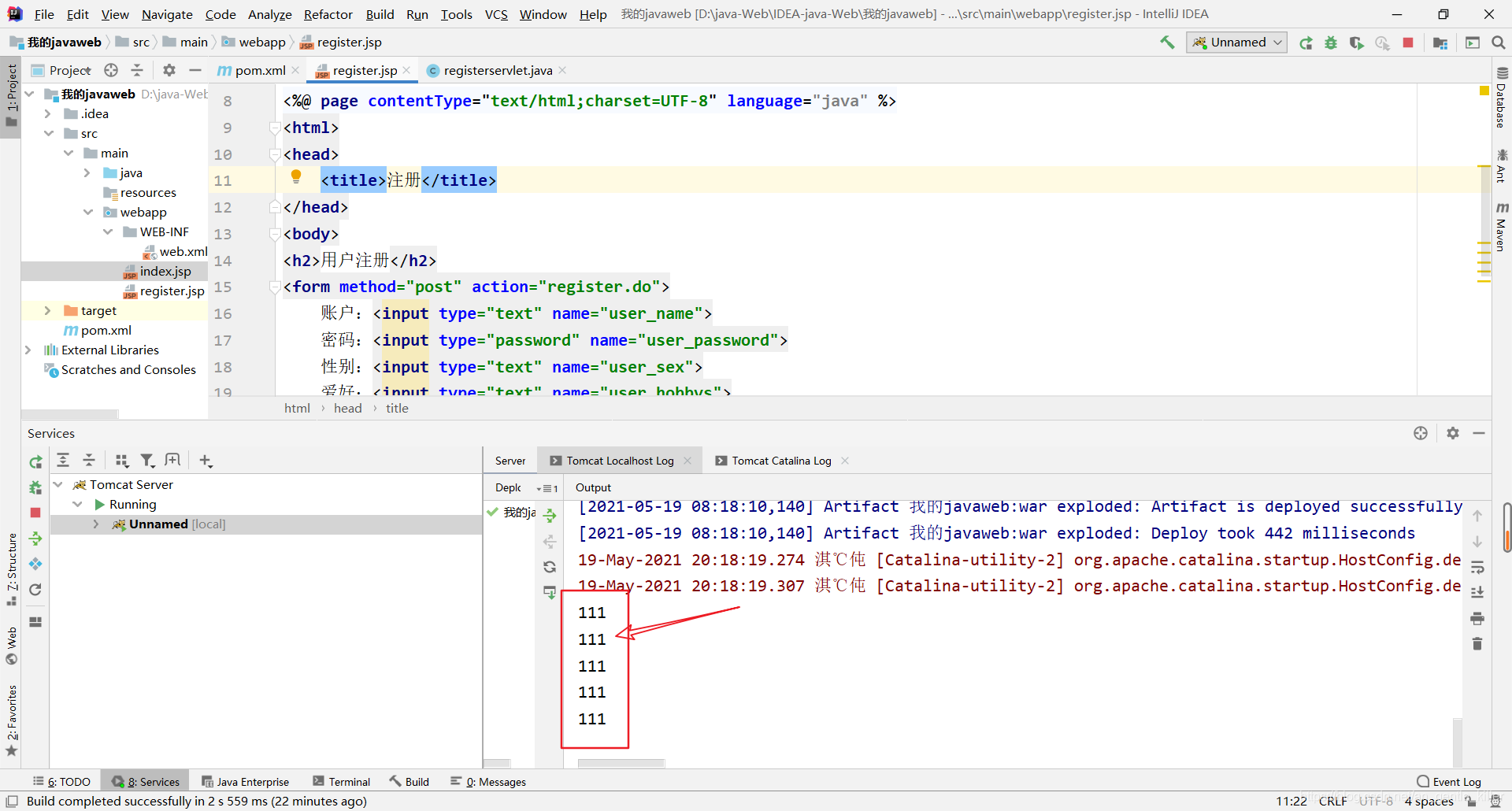Image resolution: width=1512 pixels, height=811 pixels.
Task: Click the Build project hammer icon
Action: 1167,43
